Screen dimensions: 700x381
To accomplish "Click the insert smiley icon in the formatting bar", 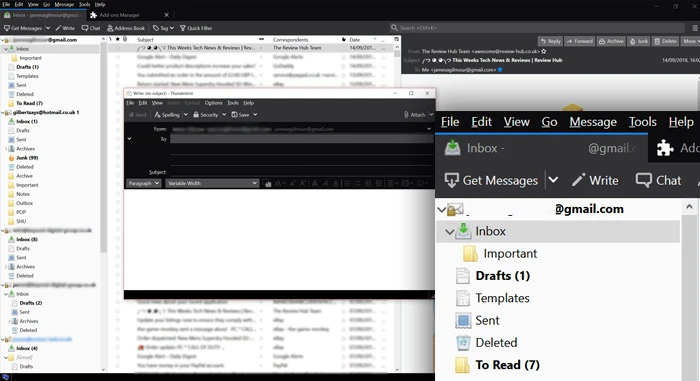I will pos(422,183).
